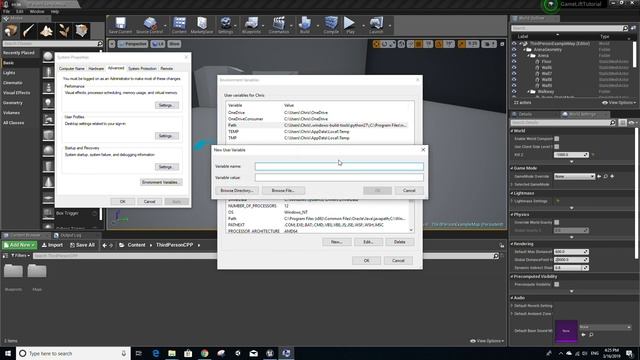Click the Launch toolbar icon
This screenshot has height=360, width=640.
[376, 25]
